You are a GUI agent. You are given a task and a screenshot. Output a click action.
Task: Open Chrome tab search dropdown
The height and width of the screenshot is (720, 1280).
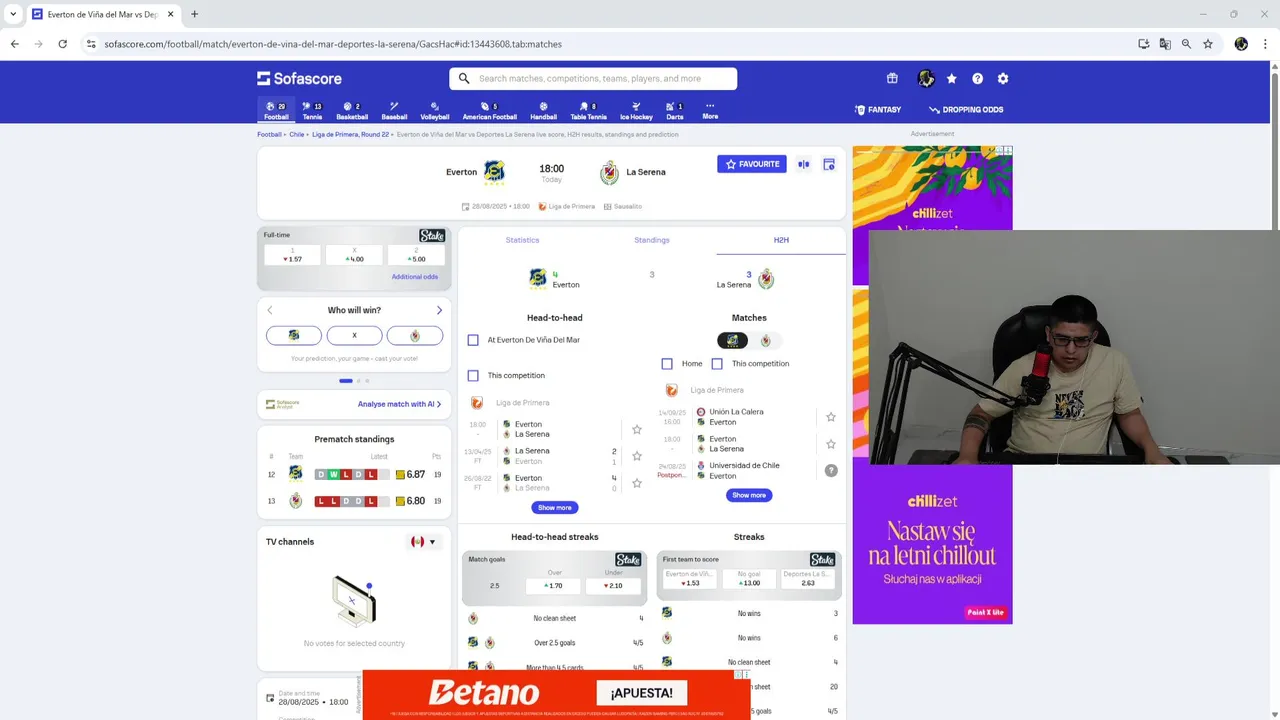click(x=13, y=14)
